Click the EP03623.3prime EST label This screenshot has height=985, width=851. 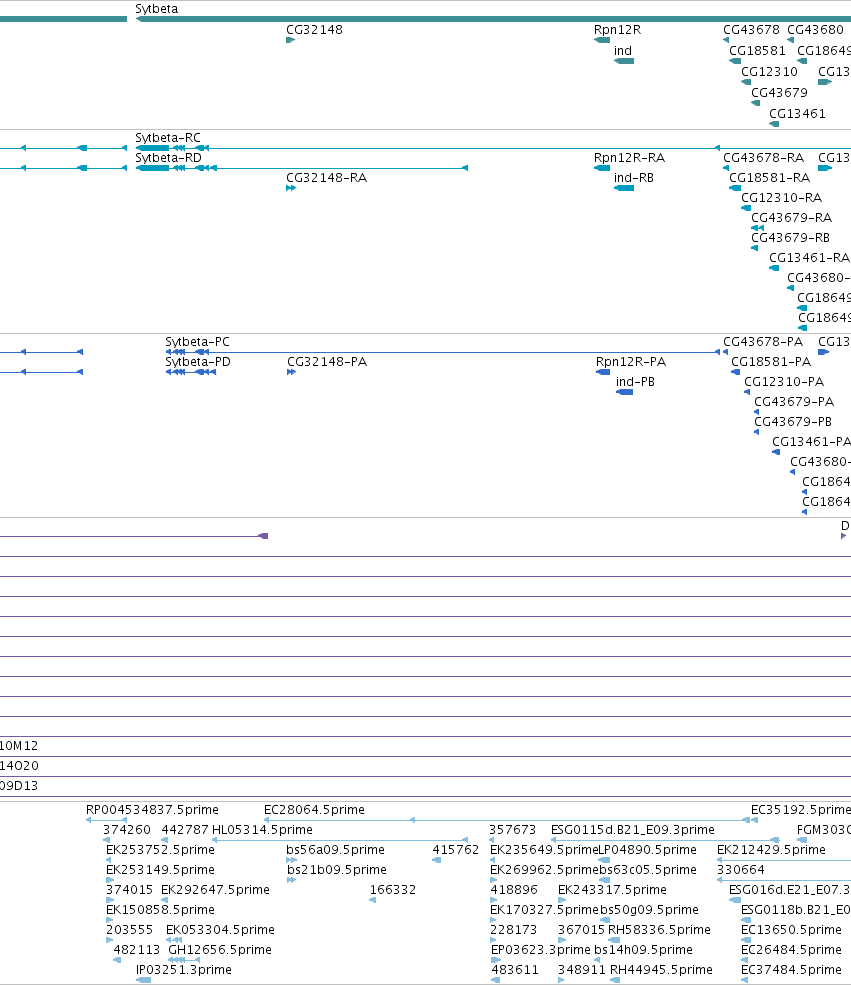[541, 950]
